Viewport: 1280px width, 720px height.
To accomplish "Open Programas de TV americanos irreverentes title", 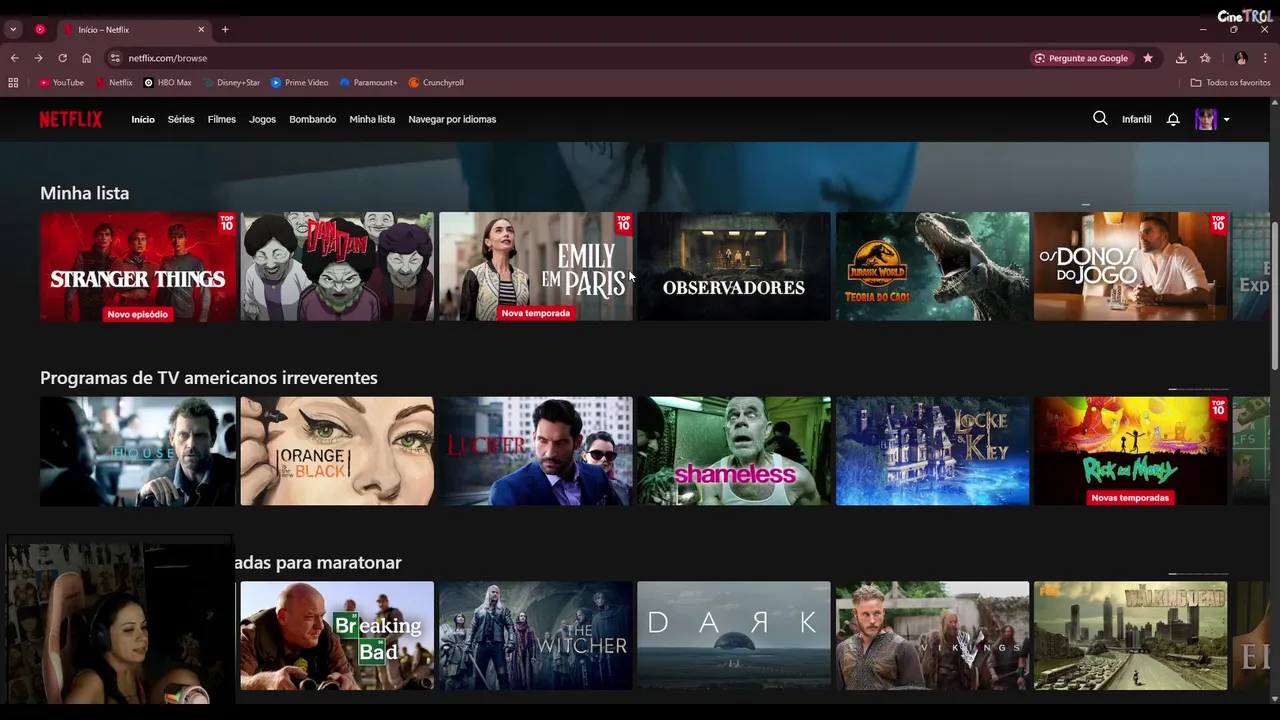I will click(x=208, y=378).
